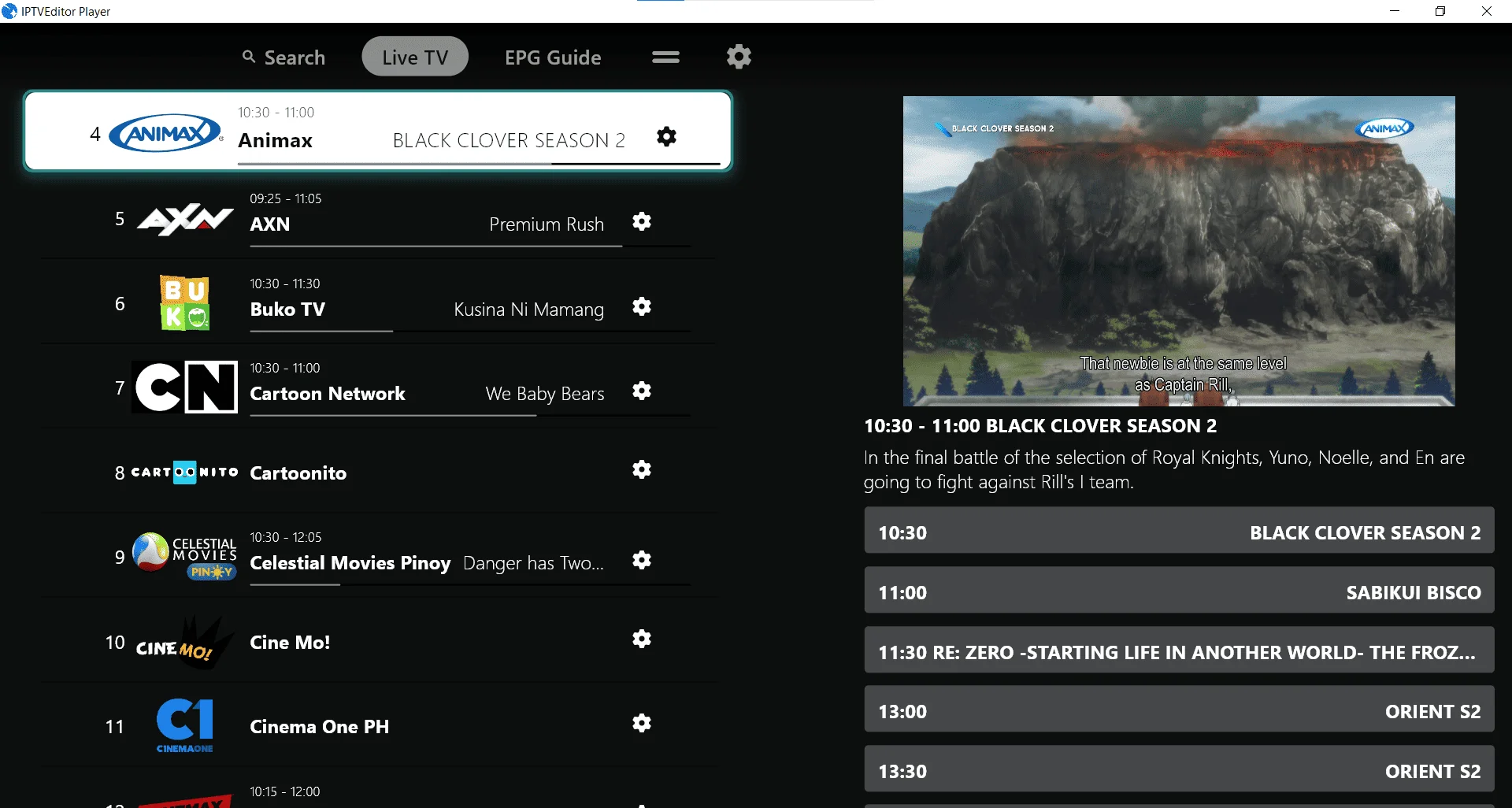Select 13:30 ORIENT S2 schedule entry
The image size is (1512, 808).
tap(1179, 769)
